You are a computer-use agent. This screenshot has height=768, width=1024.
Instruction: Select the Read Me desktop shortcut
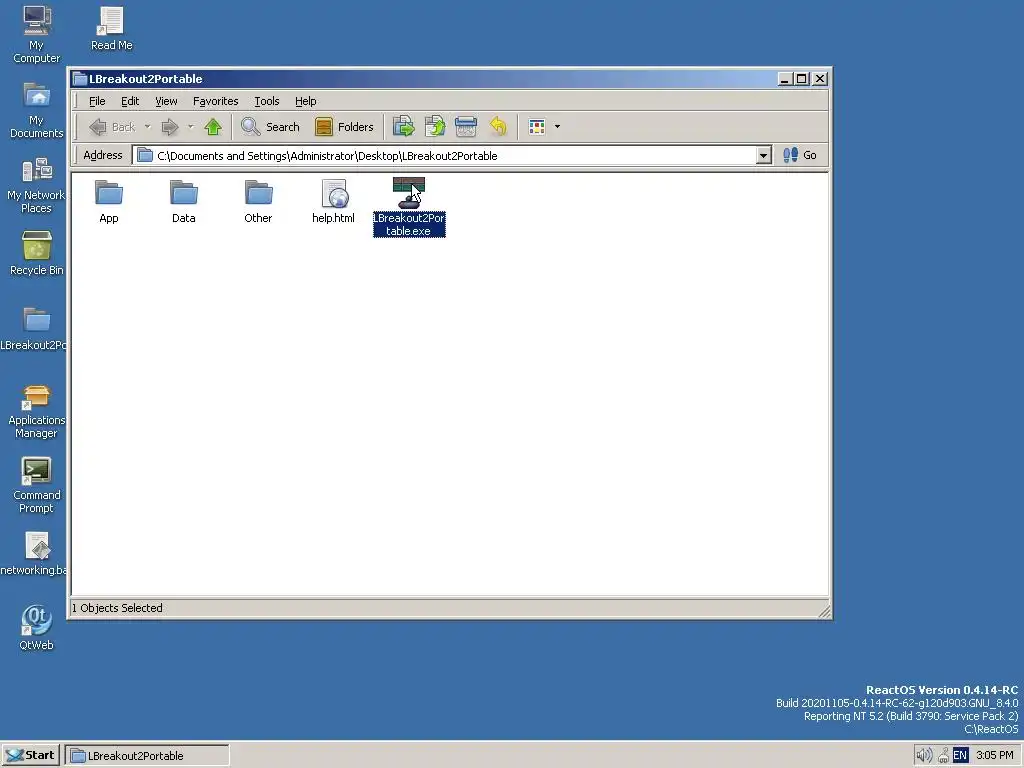coord(111,29)
